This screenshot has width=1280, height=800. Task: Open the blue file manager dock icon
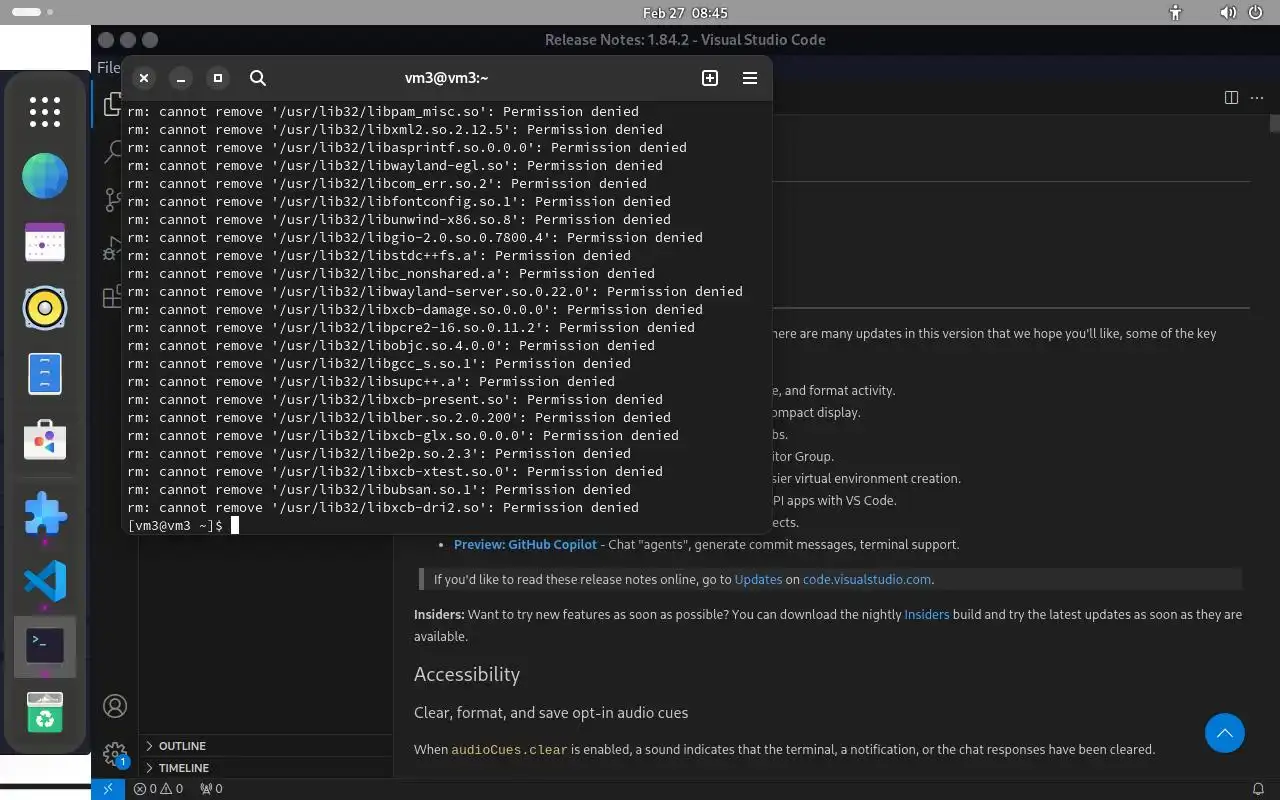tap(45, 374)
